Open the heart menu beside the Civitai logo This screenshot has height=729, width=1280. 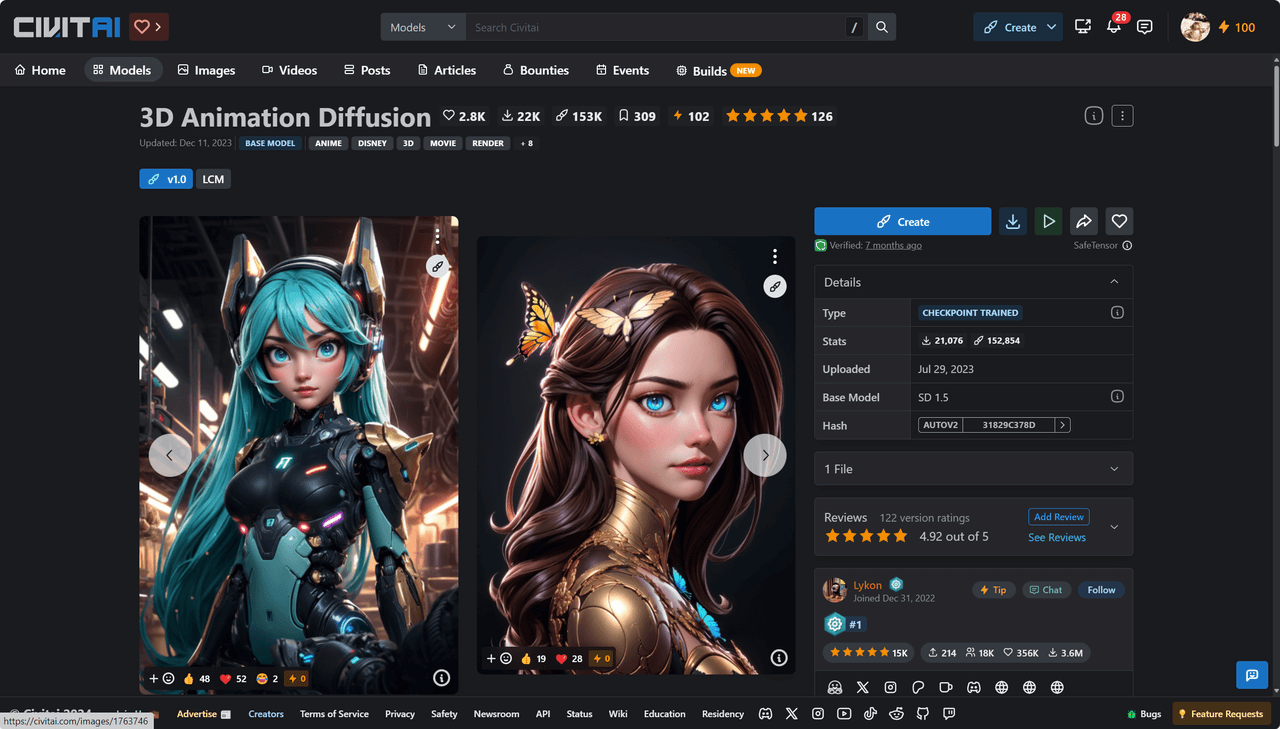coord(149,27)
